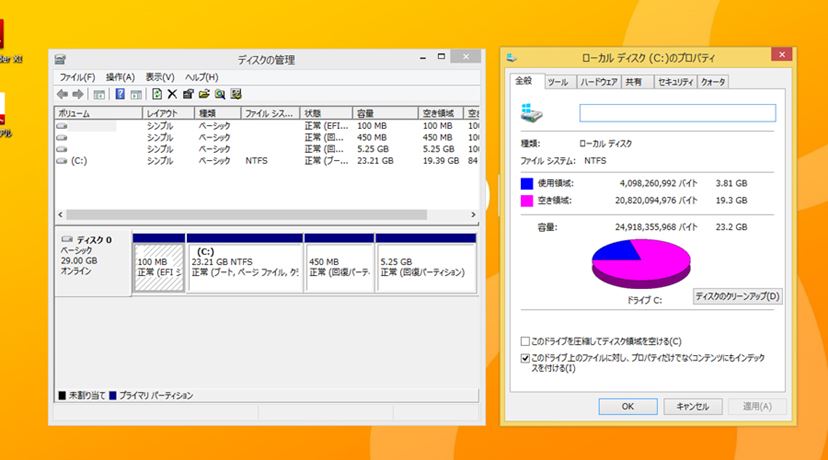Image resolution: width=828 pixels, height=460 pixels.
Task: Click the blue used space color swatch
Action: coord(526,183)
